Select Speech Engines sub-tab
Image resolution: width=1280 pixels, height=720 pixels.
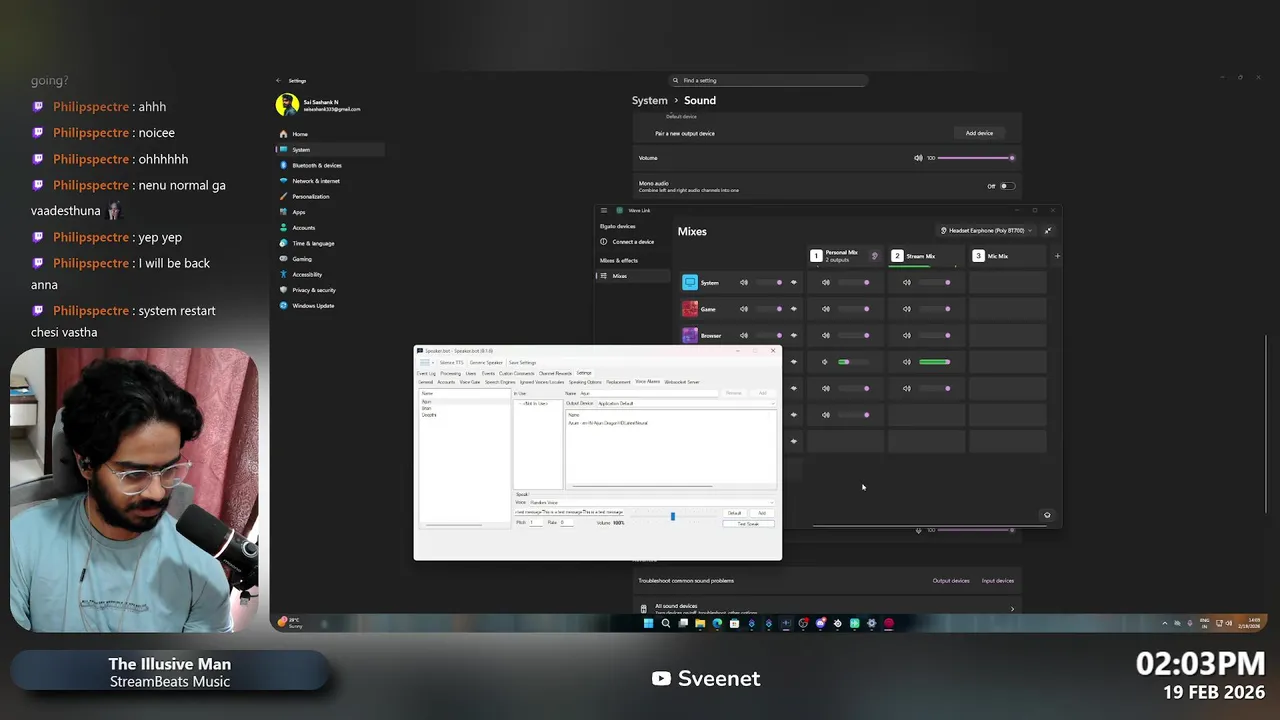pos(500,382)
